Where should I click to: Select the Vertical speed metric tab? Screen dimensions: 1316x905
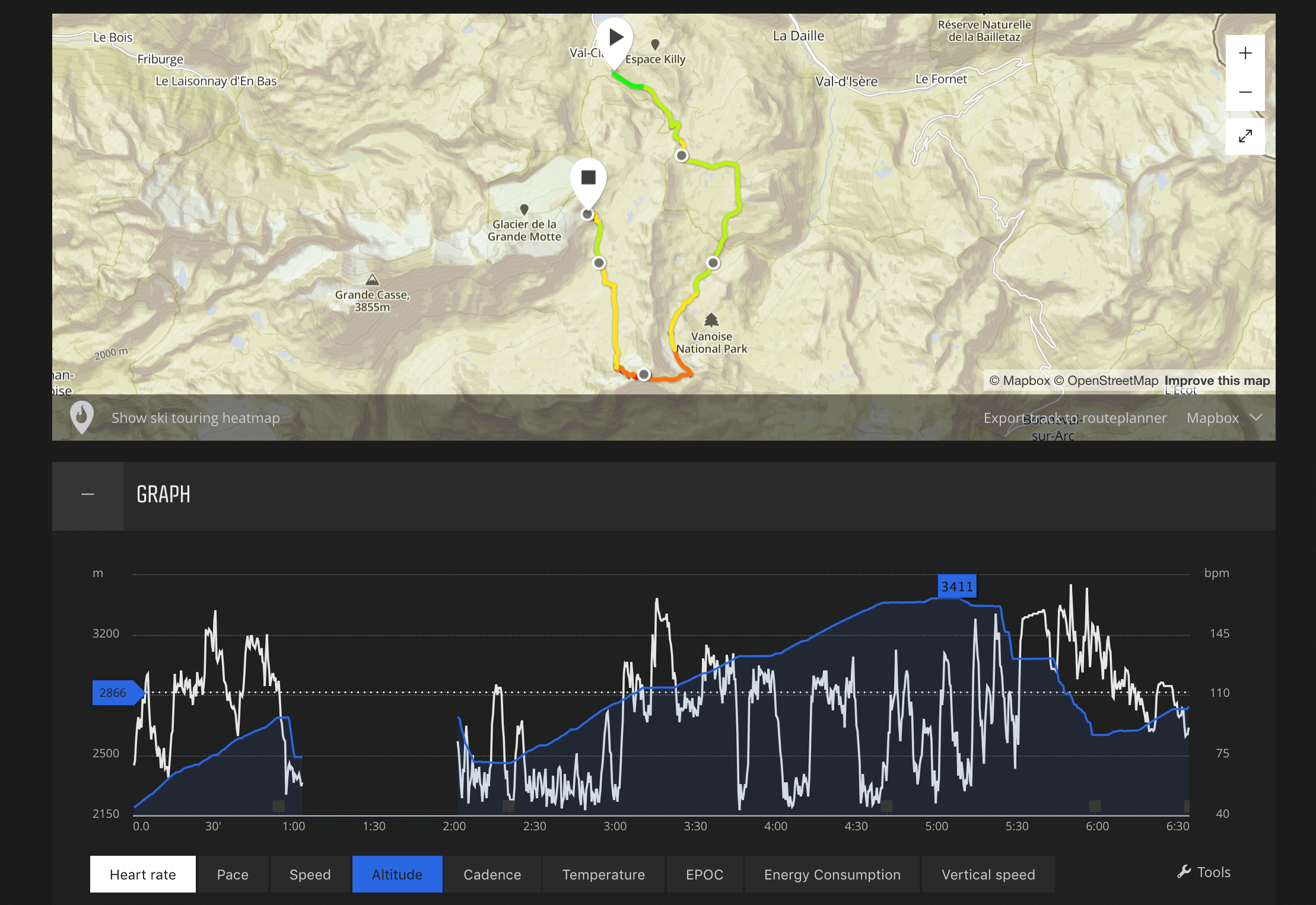pyautogui.click(x=989, y=873)
